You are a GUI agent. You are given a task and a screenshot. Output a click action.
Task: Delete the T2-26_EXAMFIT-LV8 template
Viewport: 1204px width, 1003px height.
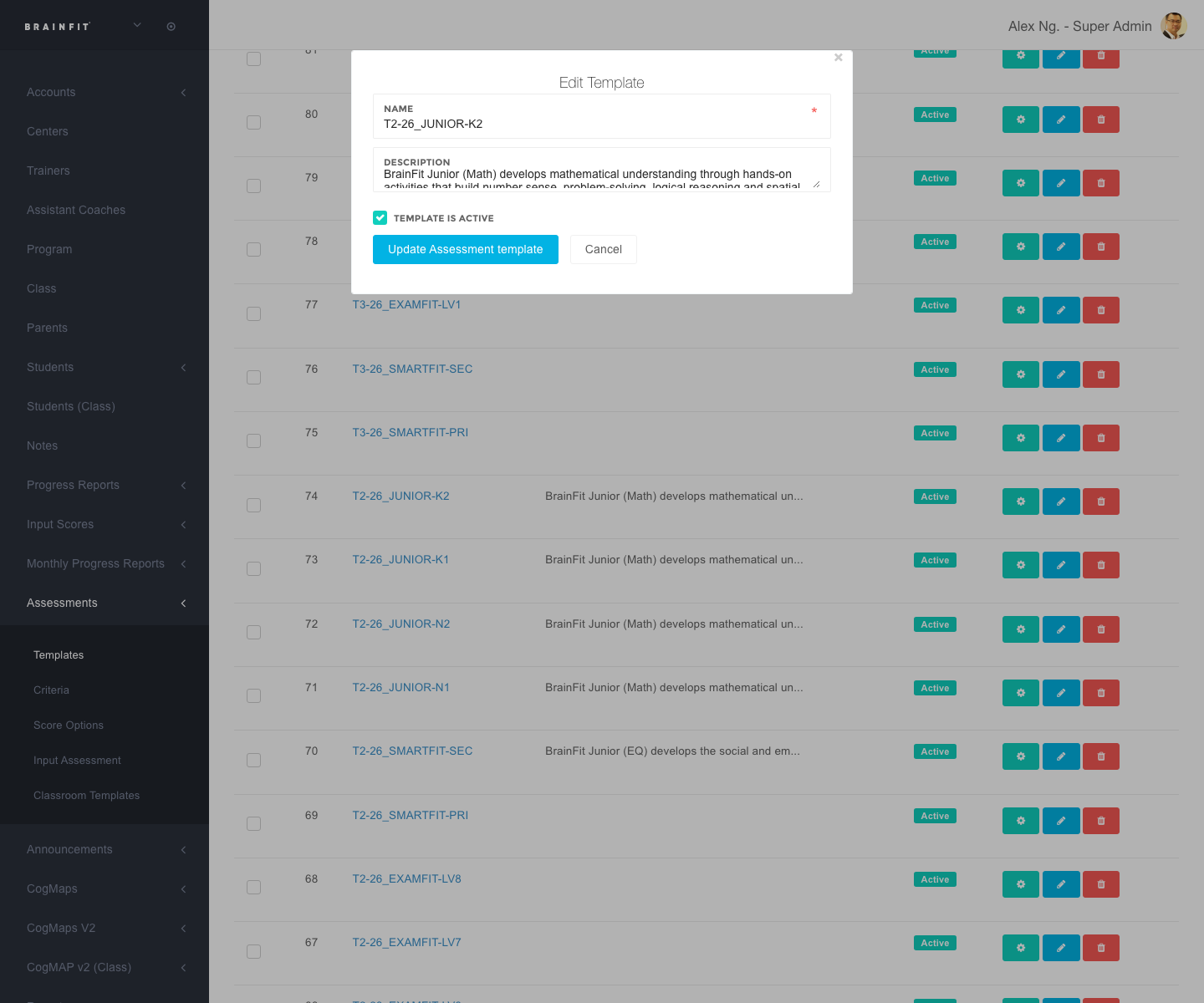point(1101,884)
